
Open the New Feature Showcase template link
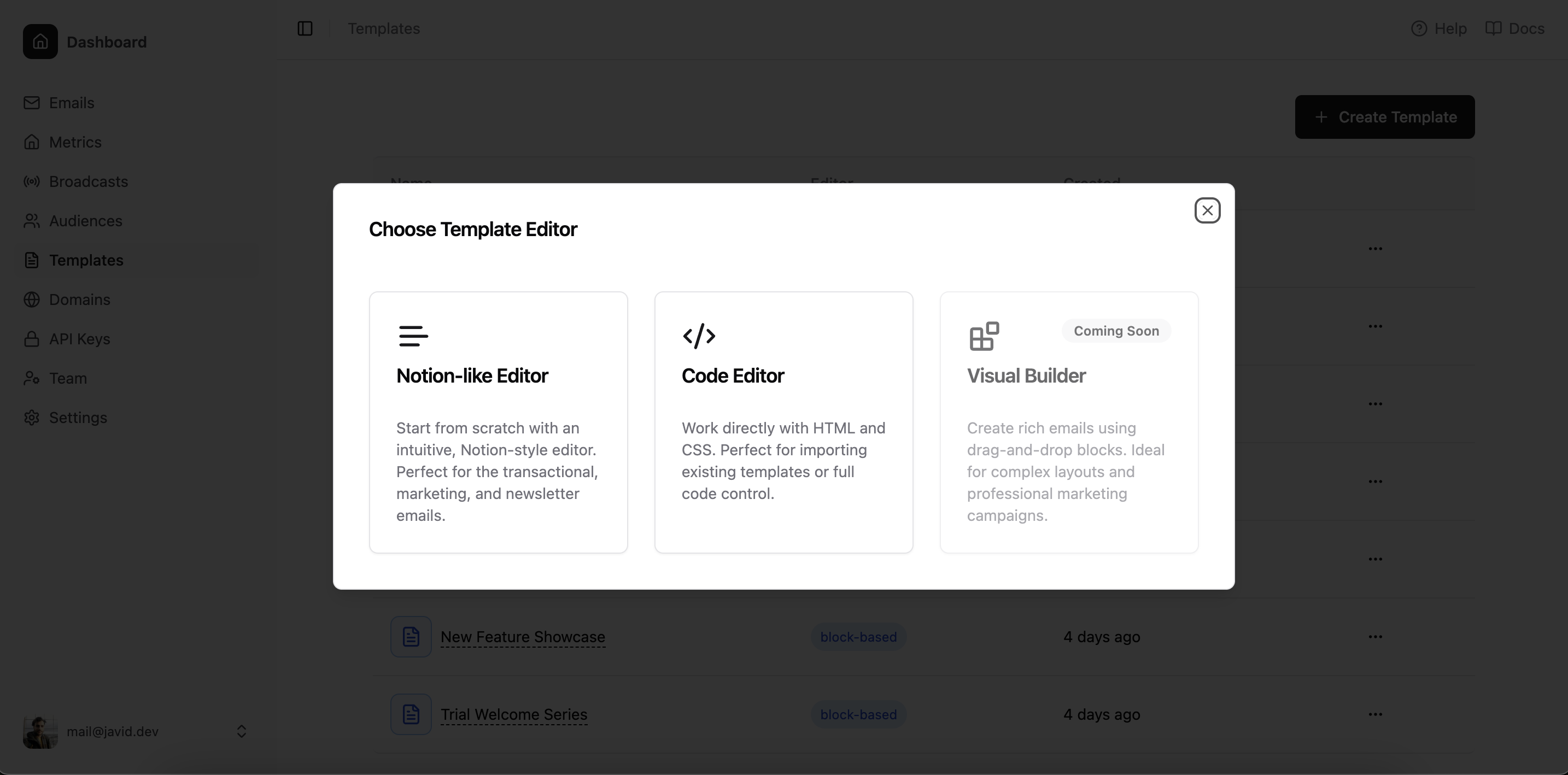(x=522, y=637)
